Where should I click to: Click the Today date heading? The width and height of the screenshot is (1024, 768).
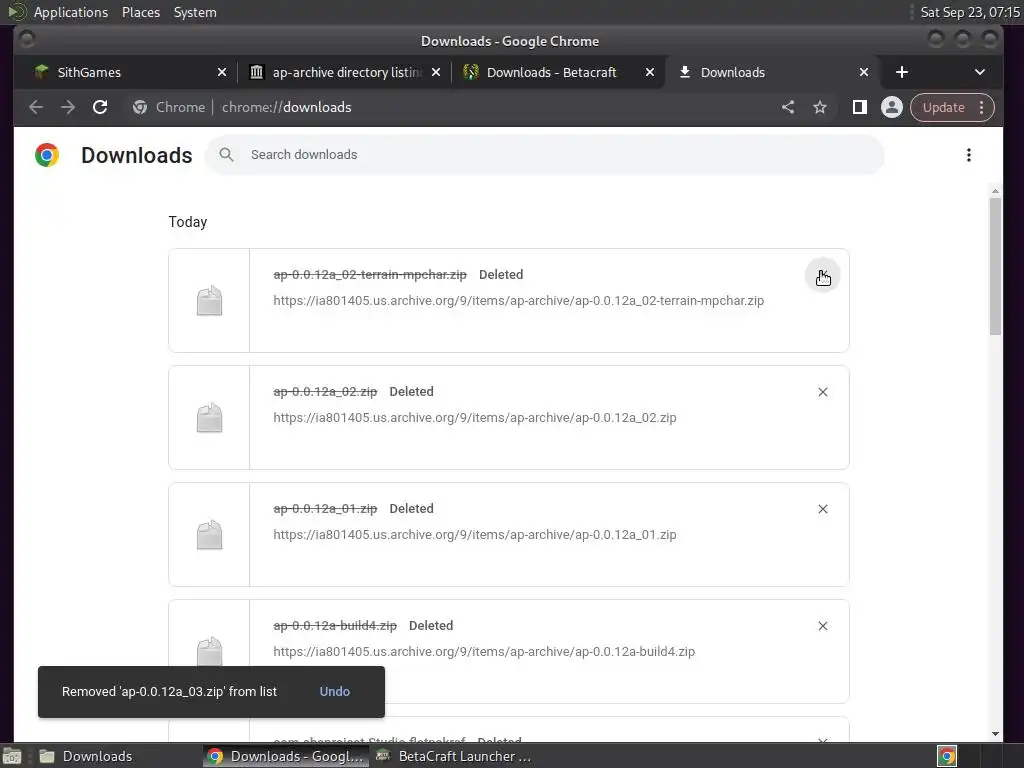188,222
